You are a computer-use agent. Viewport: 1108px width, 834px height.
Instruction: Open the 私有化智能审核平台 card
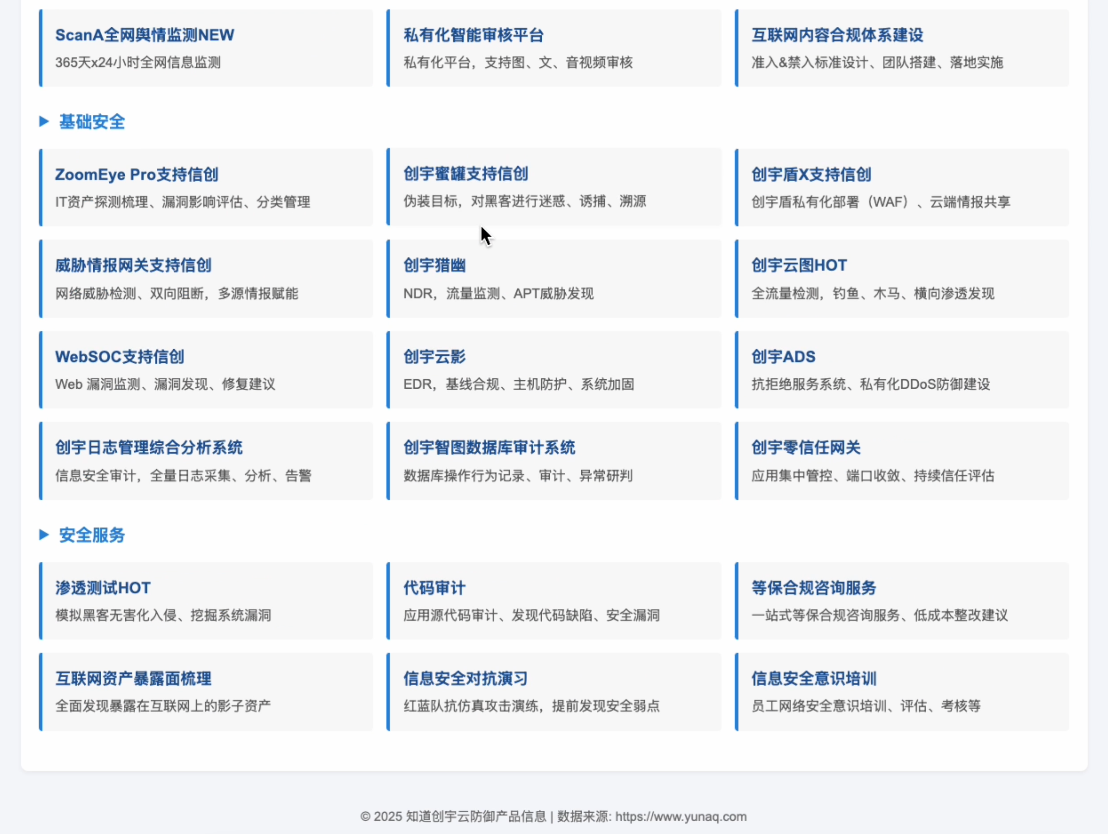point(554,47)
